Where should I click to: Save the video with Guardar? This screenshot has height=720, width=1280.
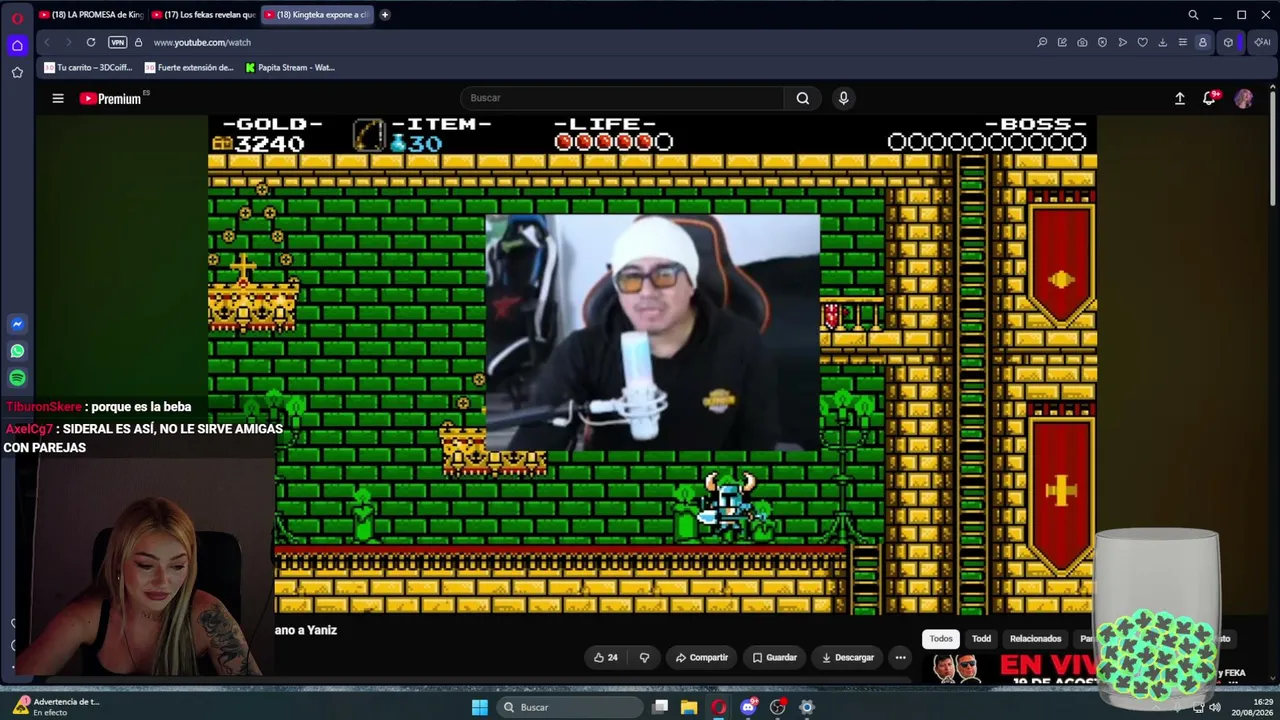click(774, 657)
